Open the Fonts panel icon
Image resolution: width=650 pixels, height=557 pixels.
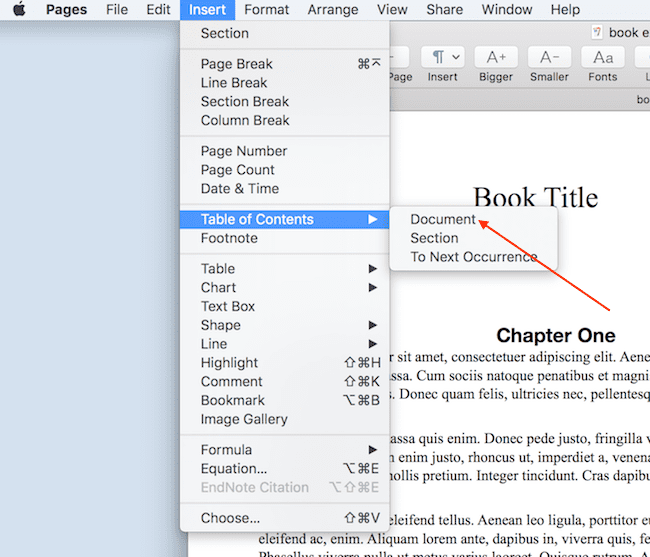[x=602, y=58]
